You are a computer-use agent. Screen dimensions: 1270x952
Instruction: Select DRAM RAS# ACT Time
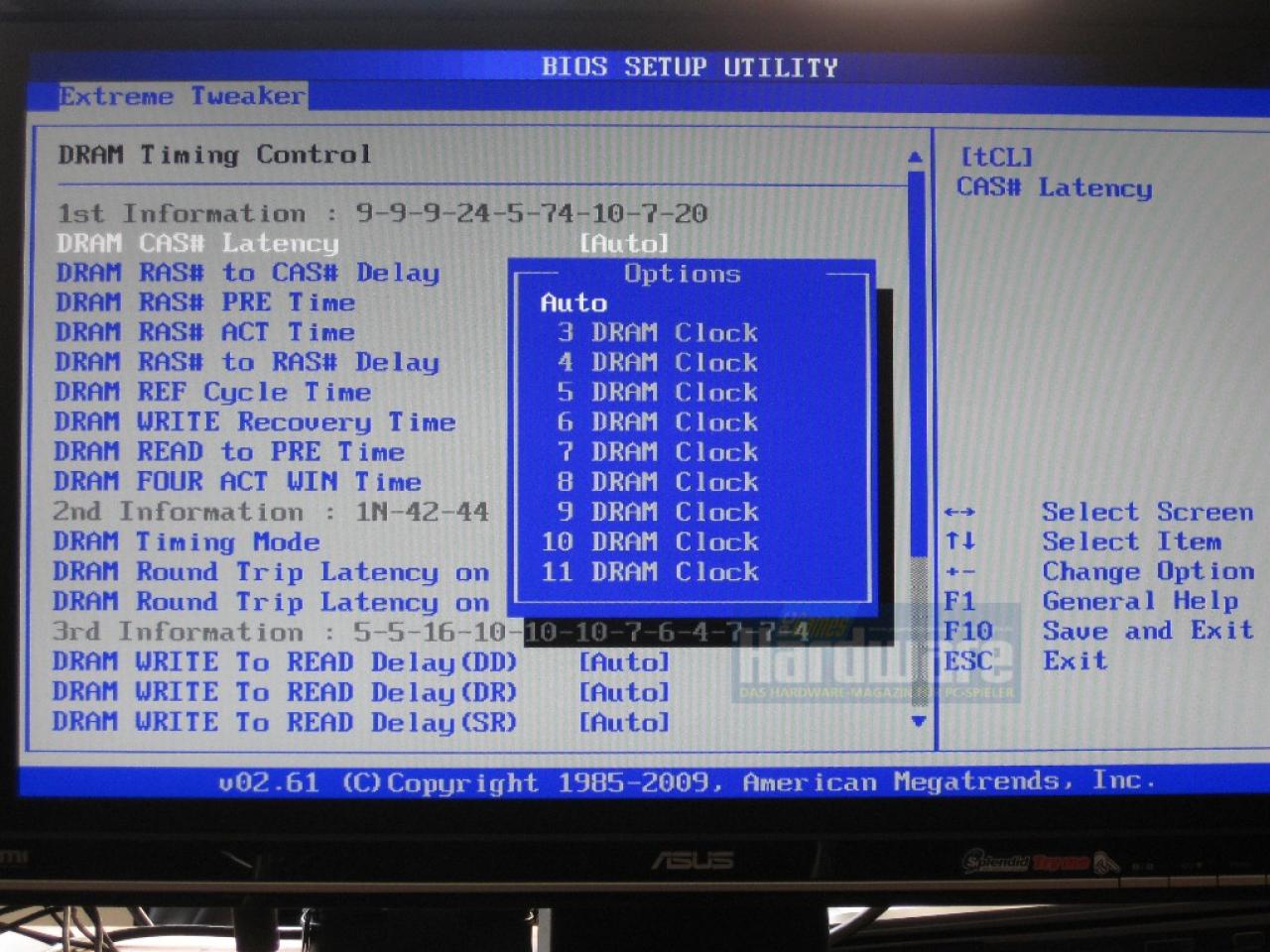pyautogui.click(x=204, y=332)
